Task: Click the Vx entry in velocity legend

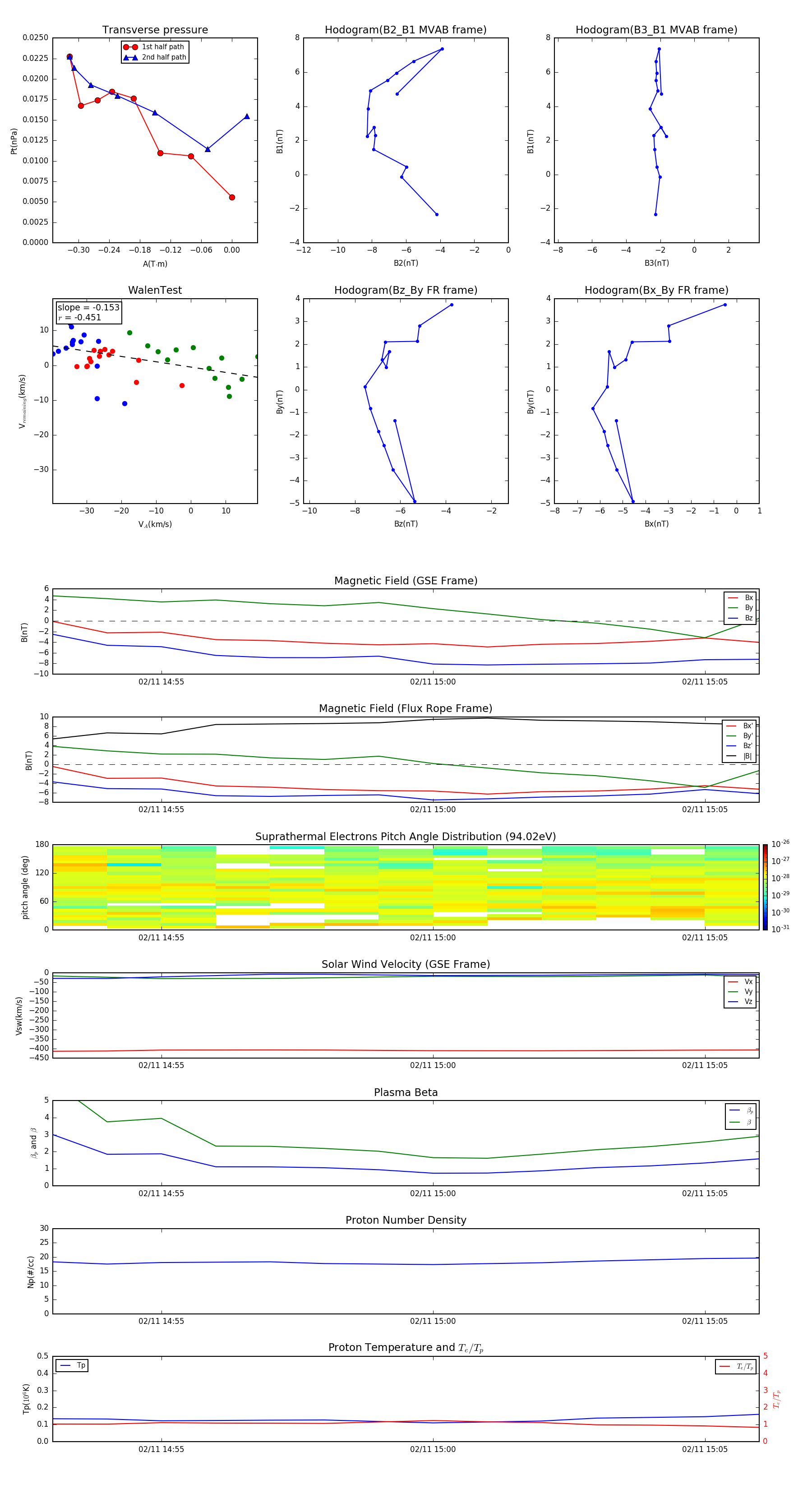Action: click(740, 982)
